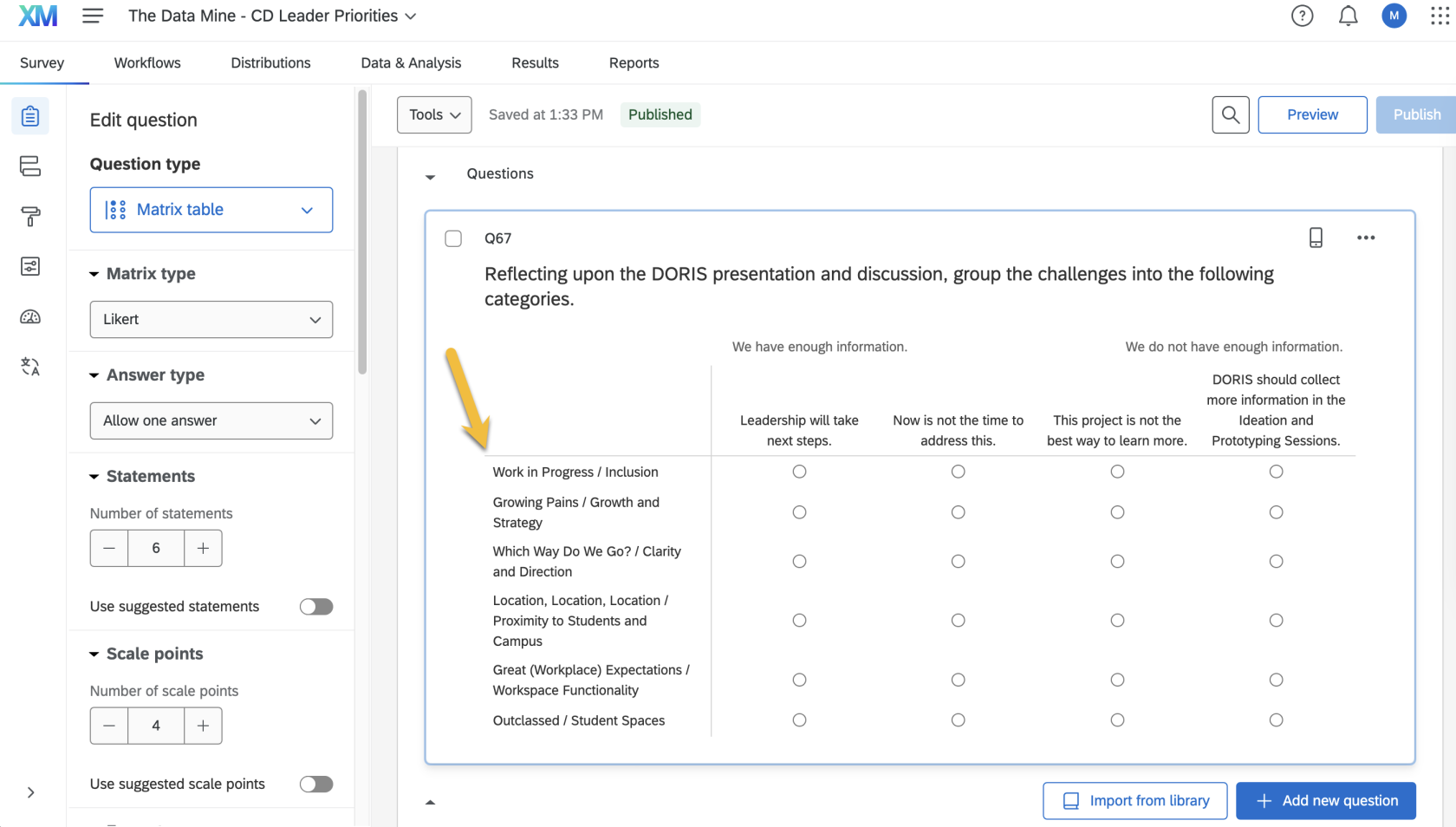Select Now is not the time for Outclassed / Student Spaces
The height and width of the screenshot is (827, 1456).
click(x=958, y=720)
